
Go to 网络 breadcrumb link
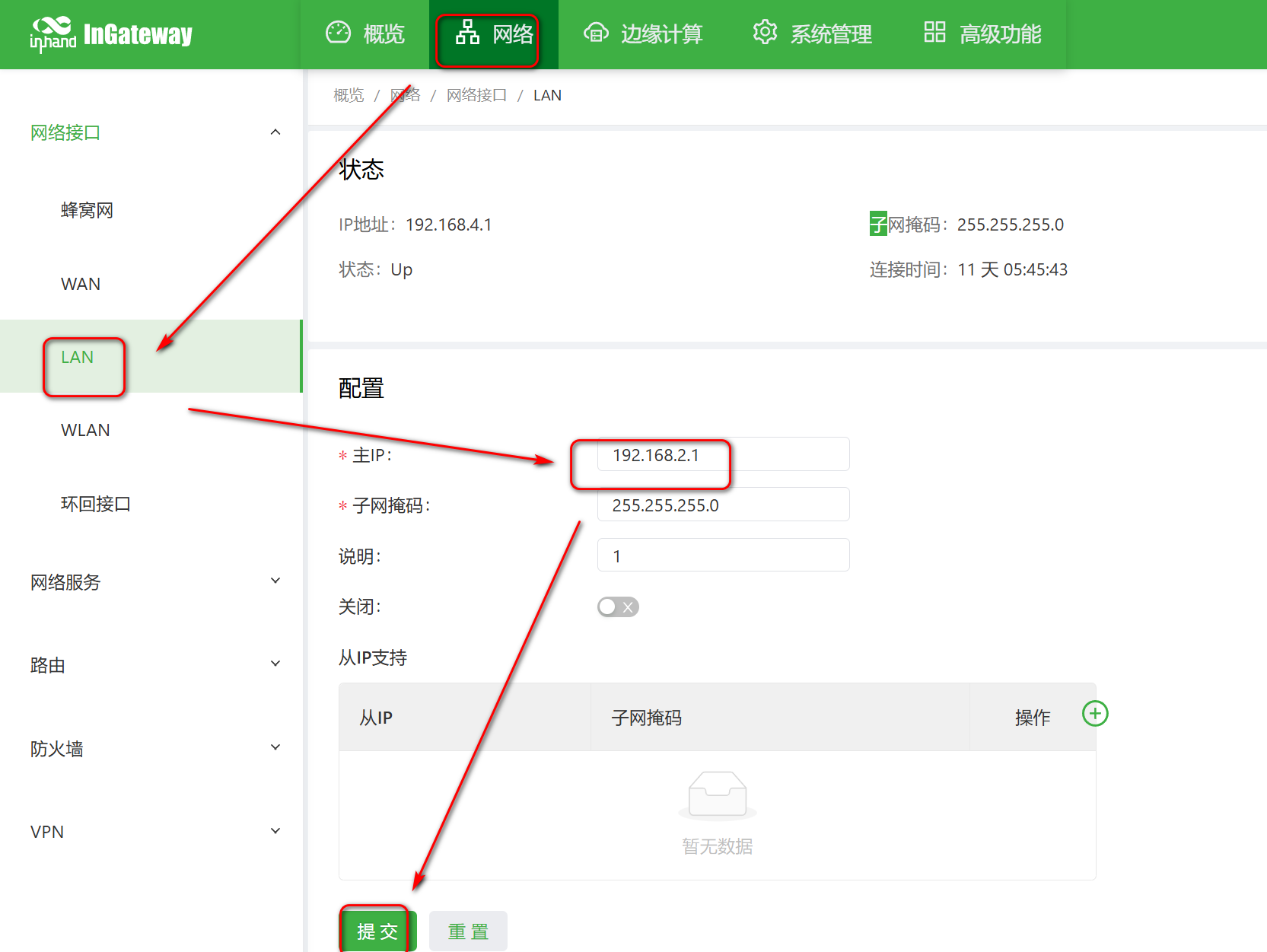point(406,95)
